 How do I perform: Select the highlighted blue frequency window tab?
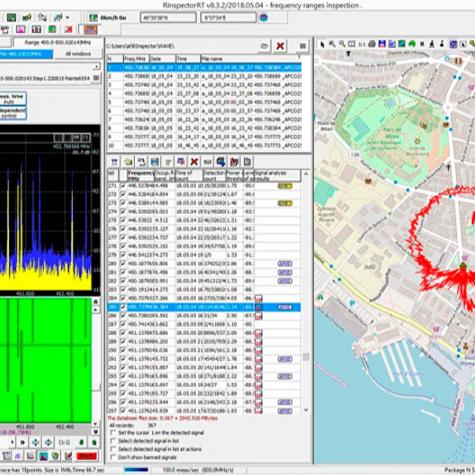tap(26, 54)
